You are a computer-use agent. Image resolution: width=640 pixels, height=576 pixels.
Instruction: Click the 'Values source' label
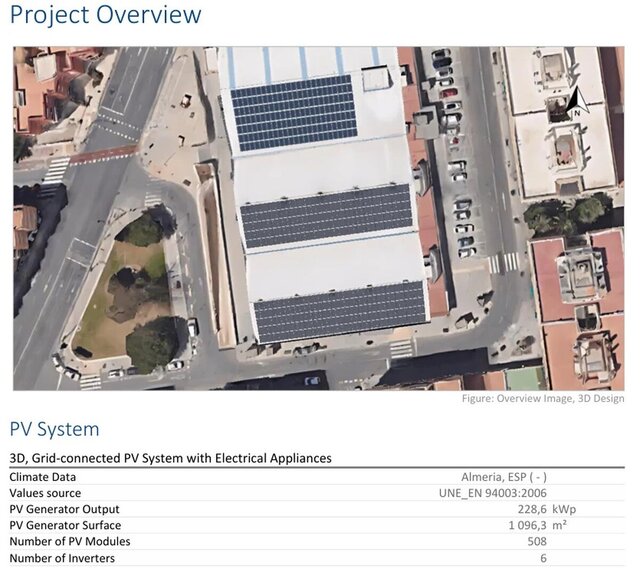coord(45,493)
